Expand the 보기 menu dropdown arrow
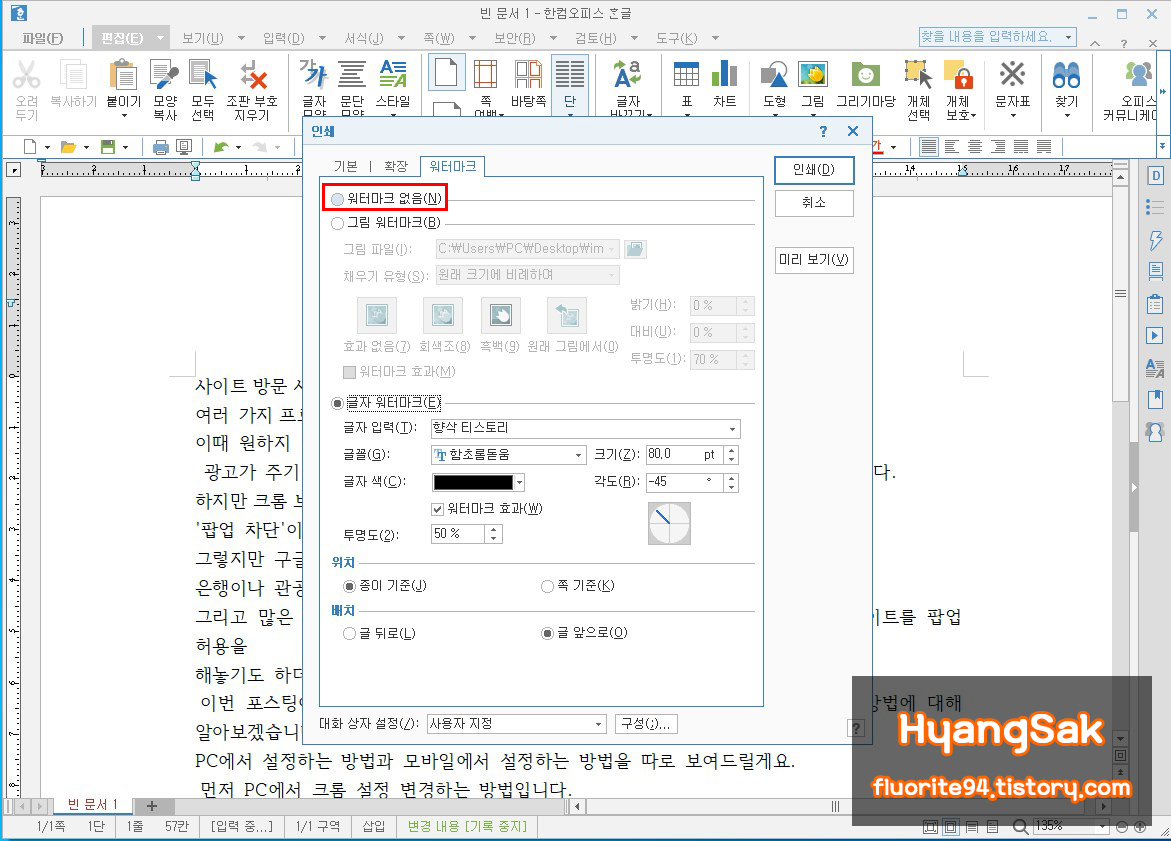This screenshot has height=841, width=1171. click(240, 37)
